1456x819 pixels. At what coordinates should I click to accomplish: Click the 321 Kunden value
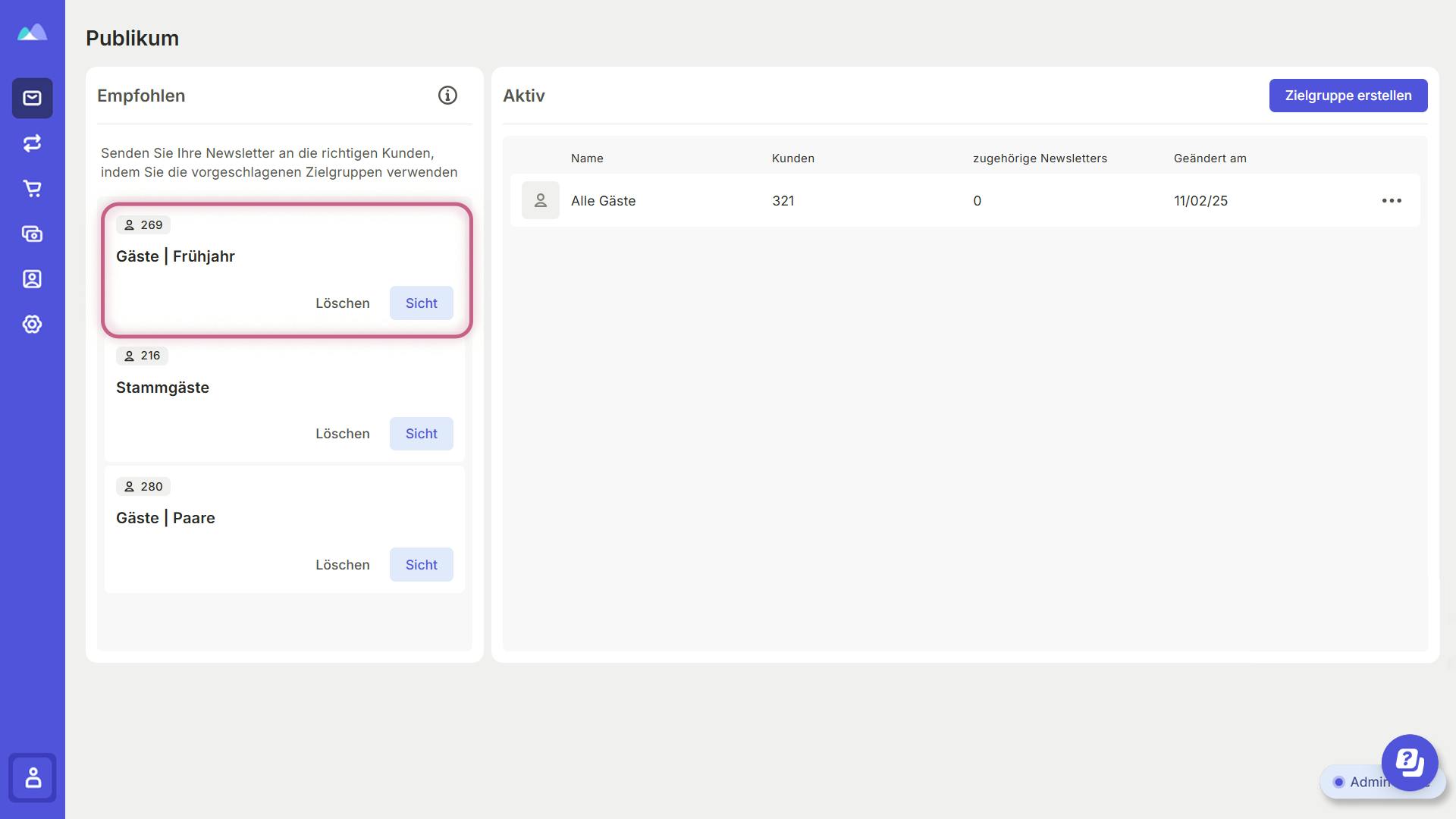point(783,200)
